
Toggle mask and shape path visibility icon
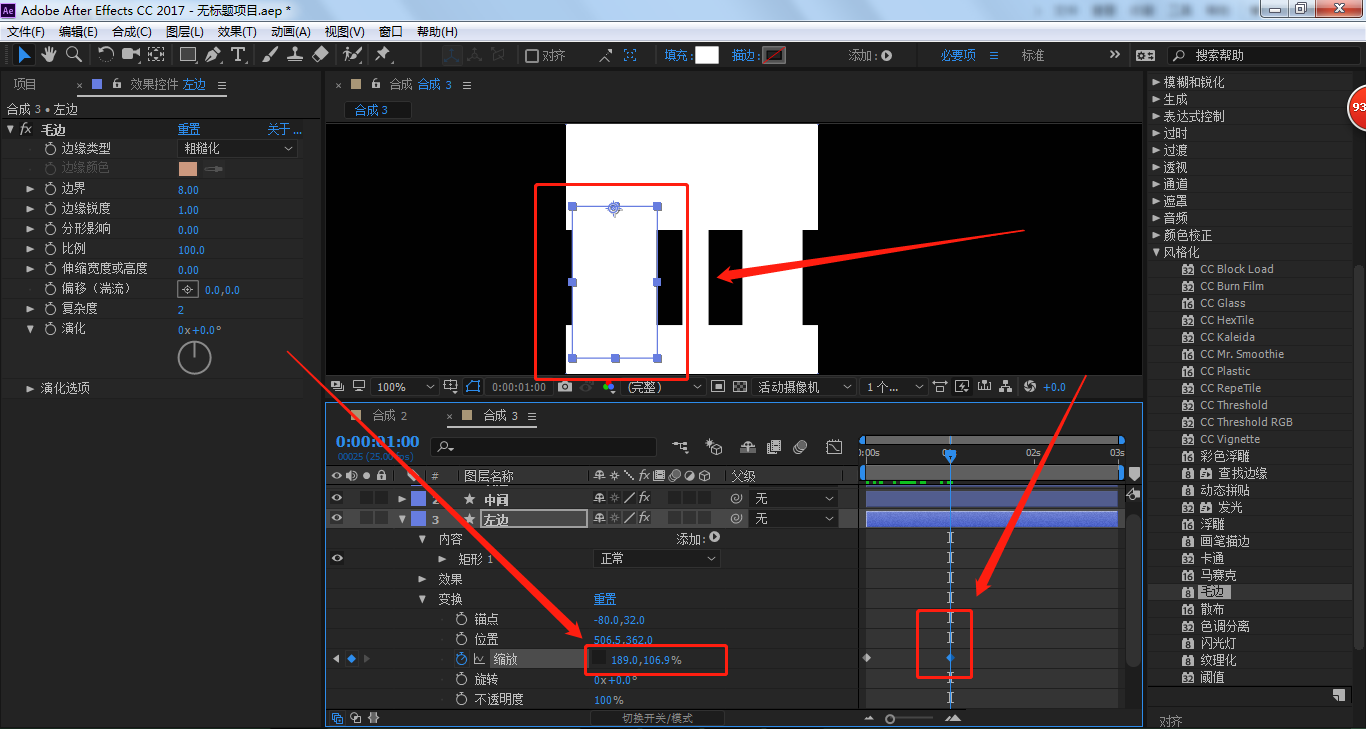473,387
